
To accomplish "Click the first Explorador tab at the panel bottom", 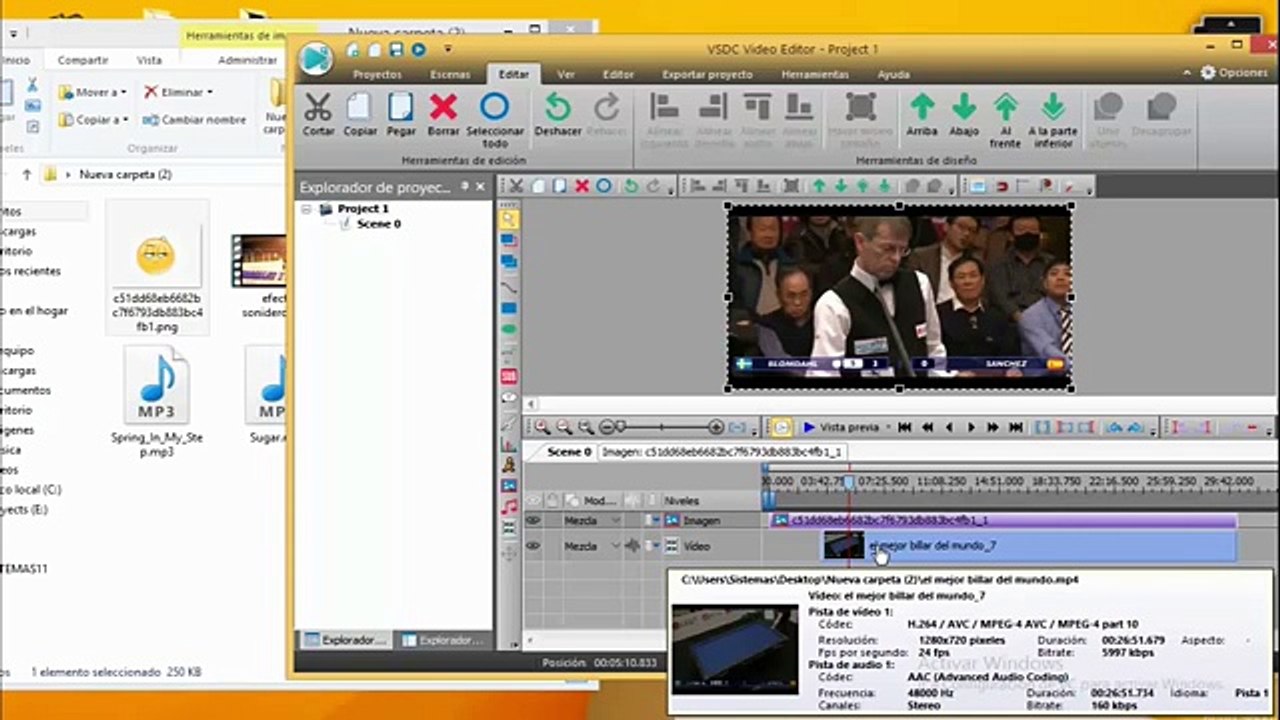I will (343, 639).
